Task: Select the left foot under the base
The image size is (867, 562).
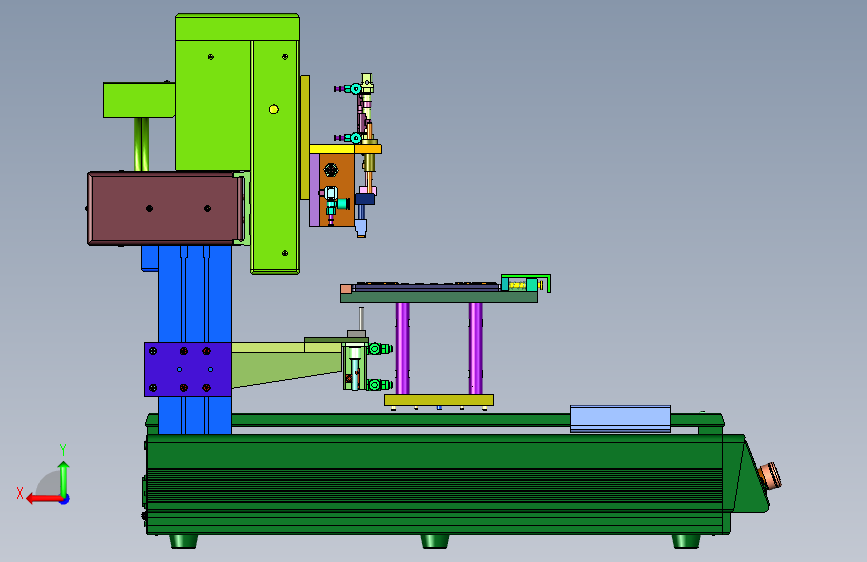Action: [x=184, y=541]
